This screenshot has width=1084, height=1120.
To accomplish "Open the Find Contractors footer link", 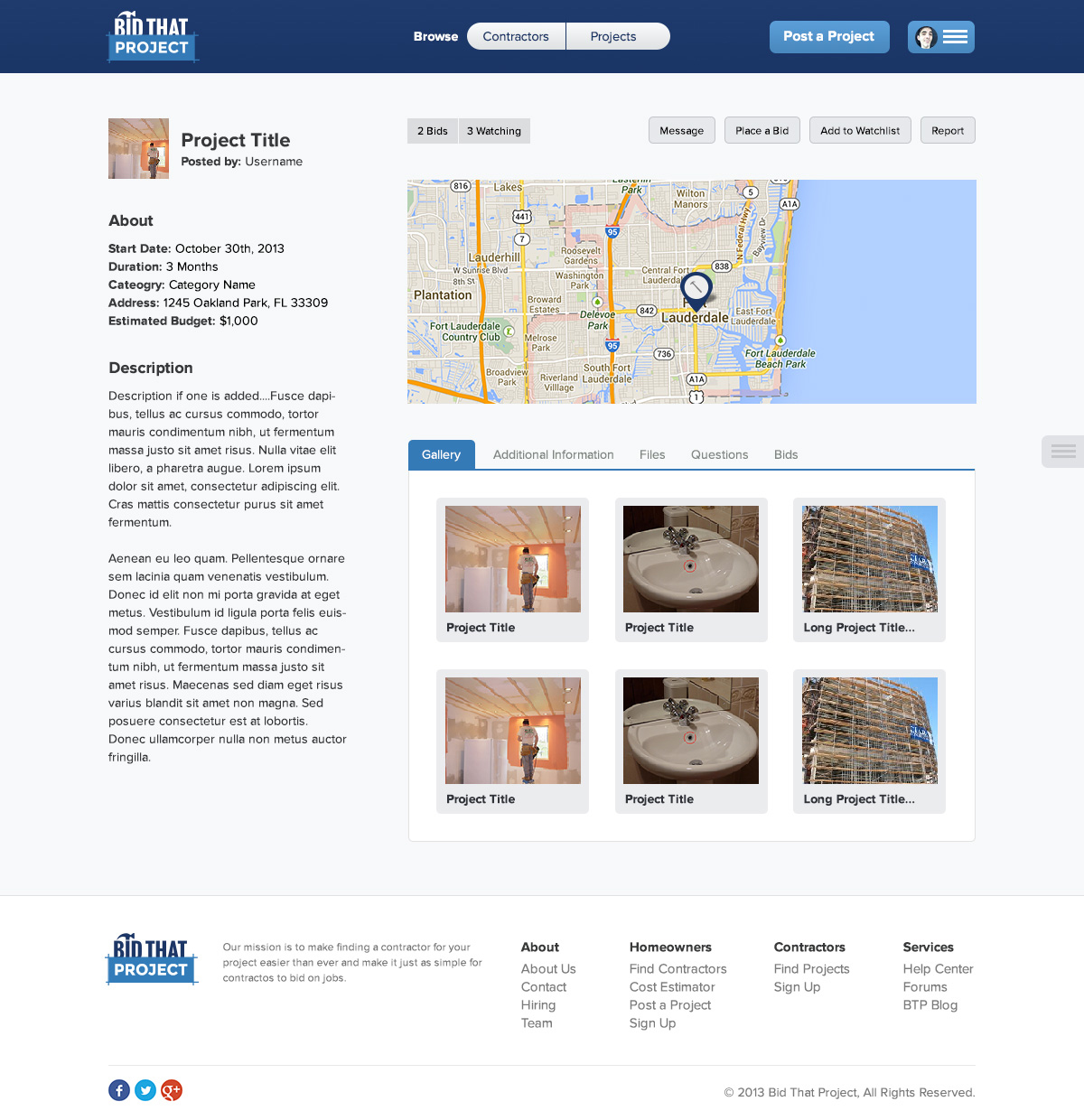I will tap(678, 969).
